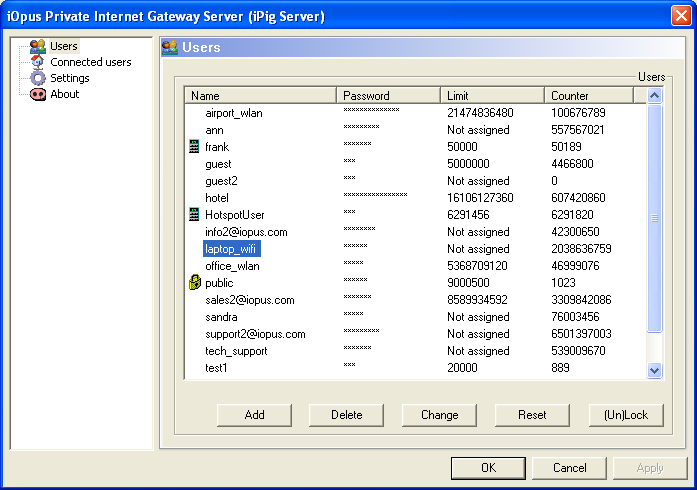697x490 pixels.
Task: Click the connected status icon next to HotspotUser
Action: 194,214
